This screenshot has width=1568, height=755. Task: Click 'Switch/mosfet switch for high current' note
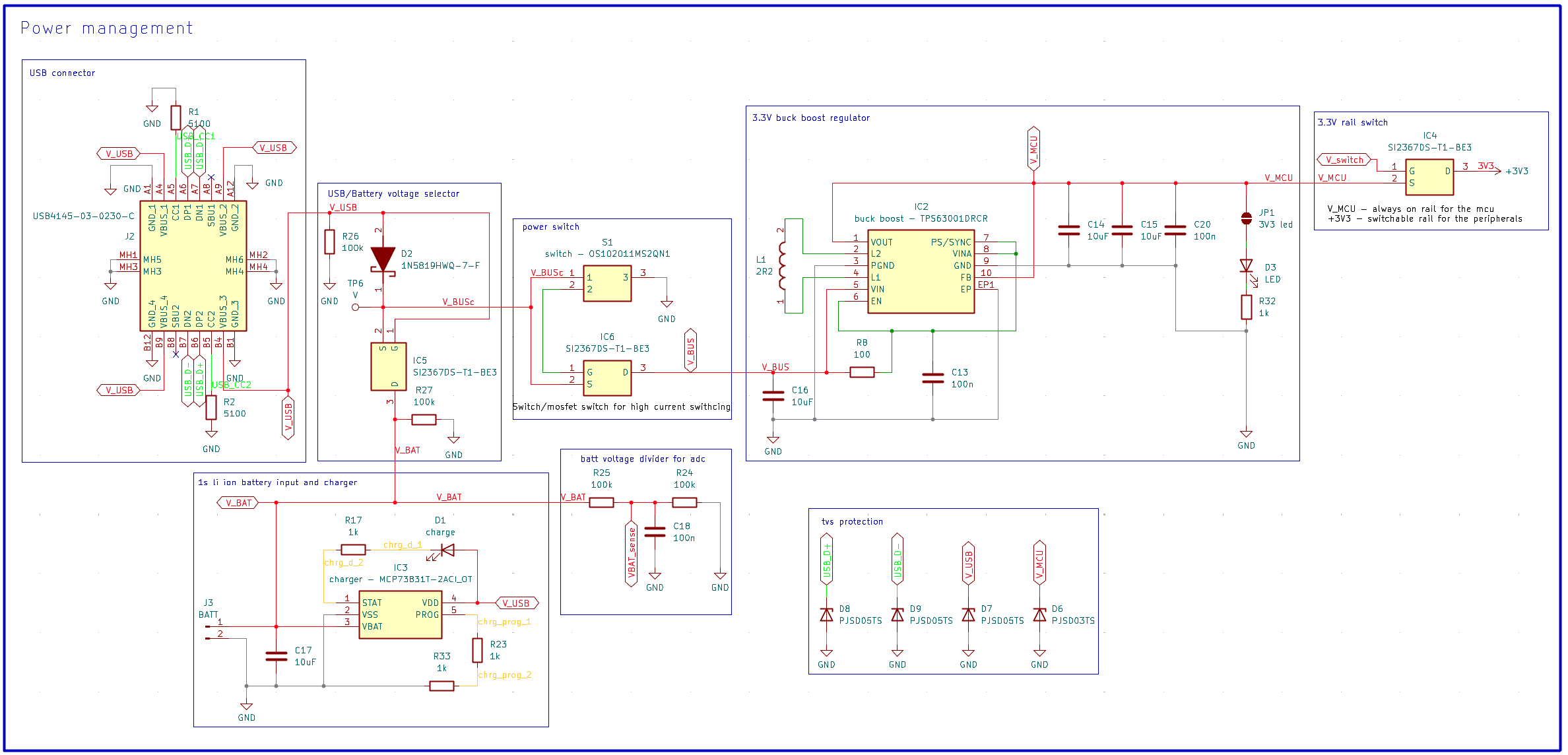[x=621, y=407]
